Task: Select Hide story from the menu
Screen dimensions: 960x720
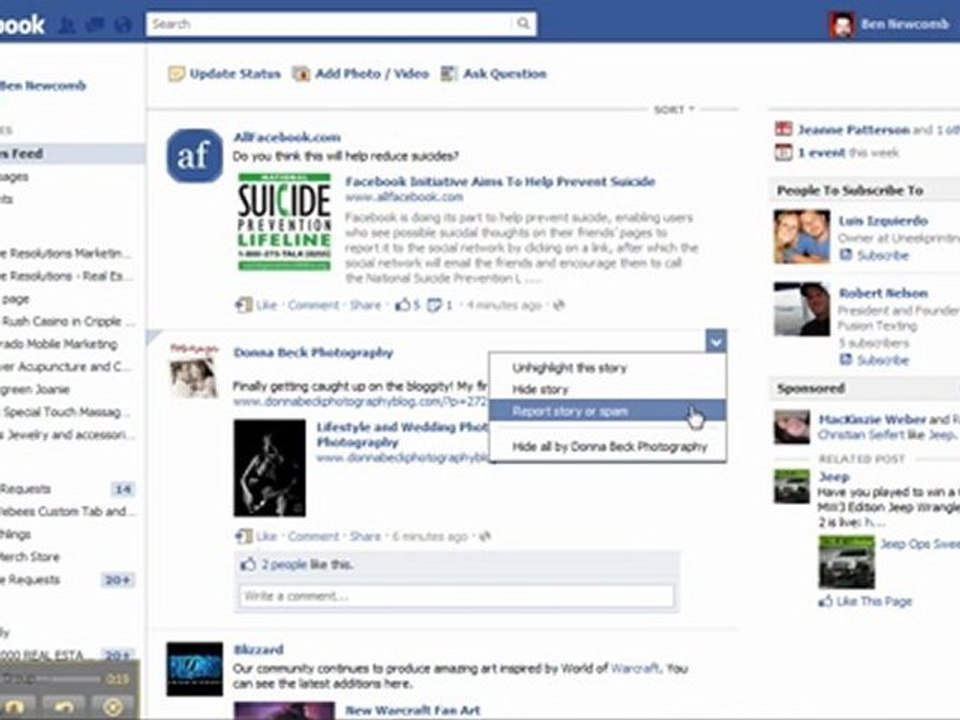Action: point(540,389)
